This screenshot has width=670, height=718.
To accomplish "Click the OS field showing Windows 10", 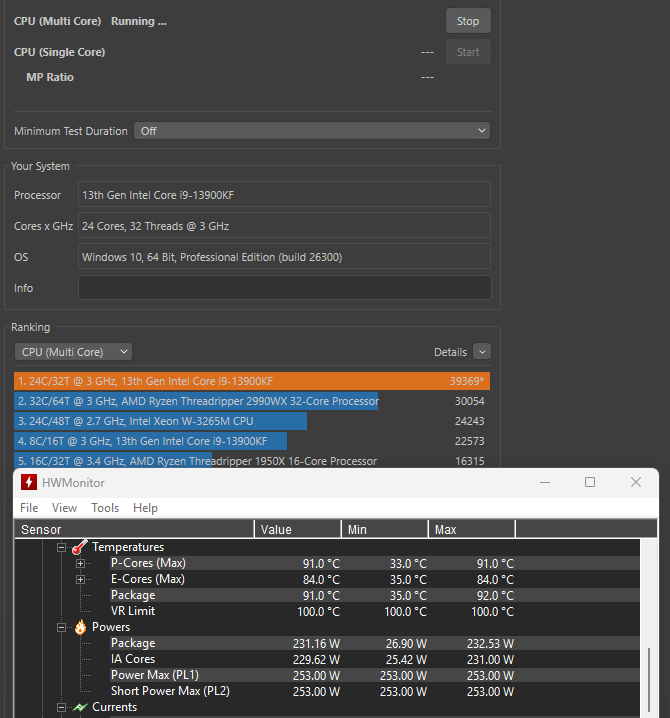I will coord(284,257).
